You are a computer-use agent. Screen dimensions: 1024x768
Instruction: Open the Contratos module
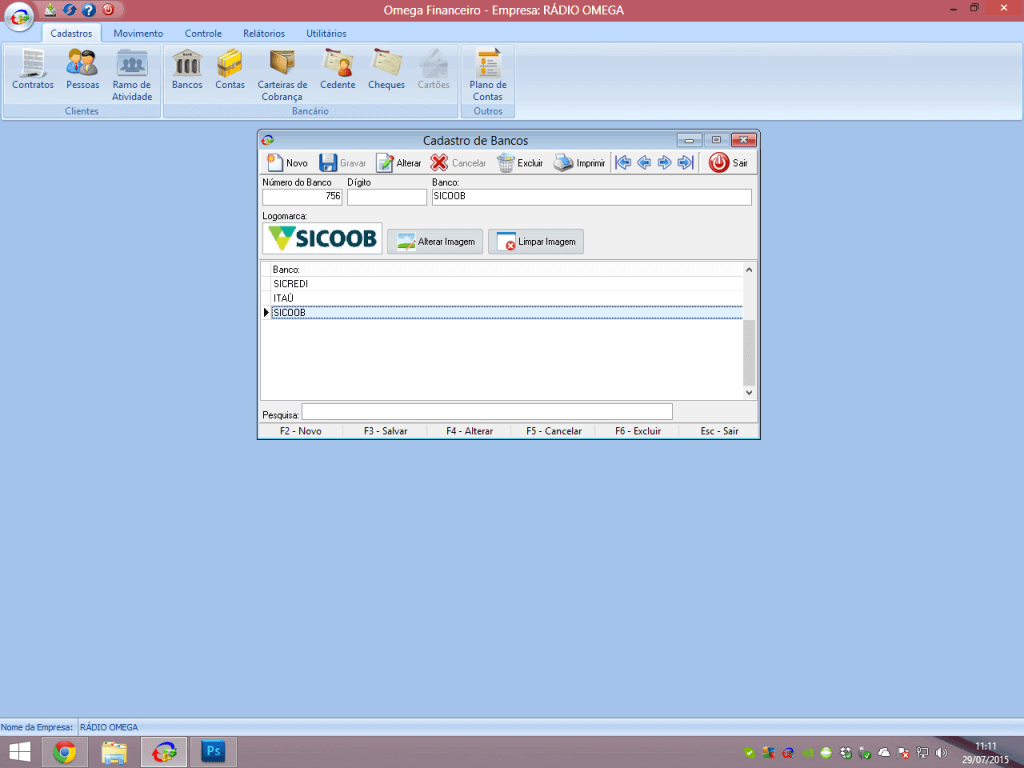point(33,70)
